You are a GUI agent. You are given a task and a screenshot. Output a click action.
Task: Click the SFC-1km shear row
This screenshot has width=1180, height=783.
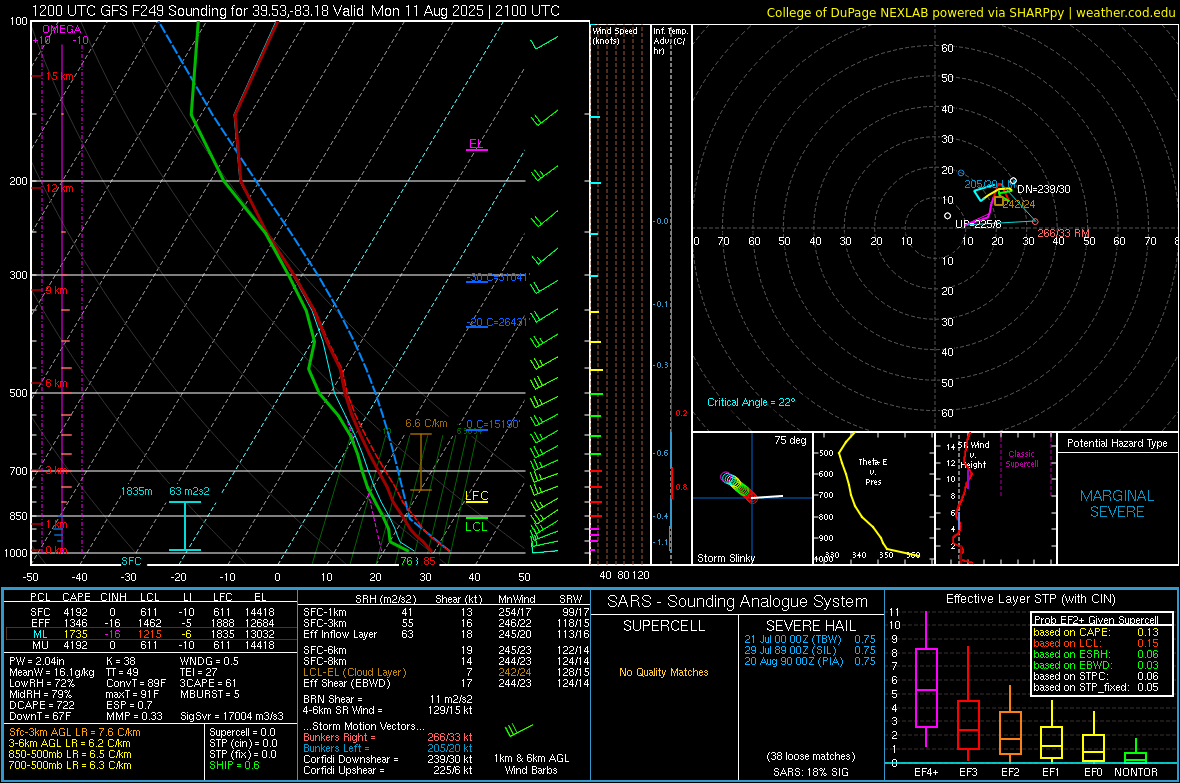pos(446,612)
